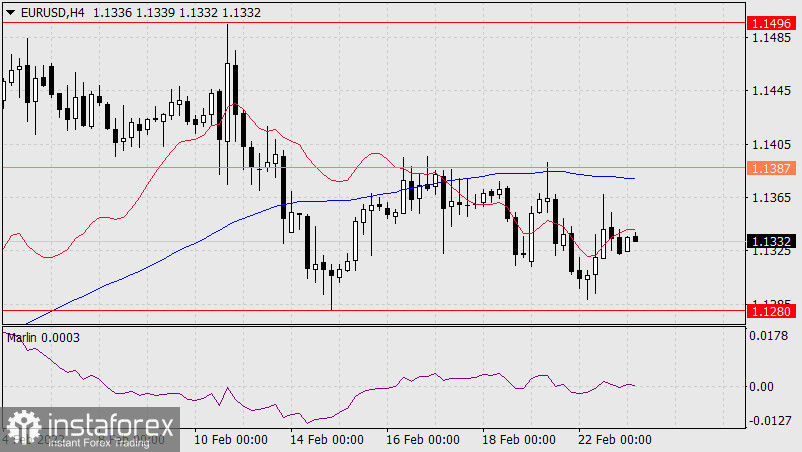Click the -0.0127 oscillator scale value
Screen dimensions: 802x452
point(770,420)
